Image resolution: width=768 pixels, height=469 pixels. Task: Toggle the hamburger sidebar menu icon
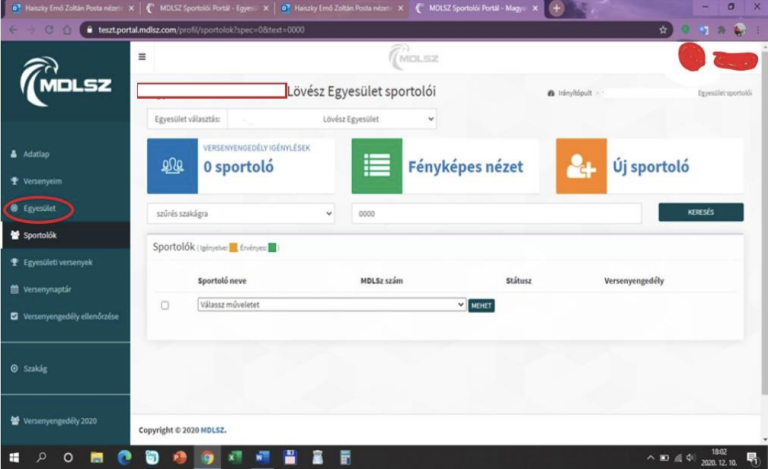click(141, 56)
